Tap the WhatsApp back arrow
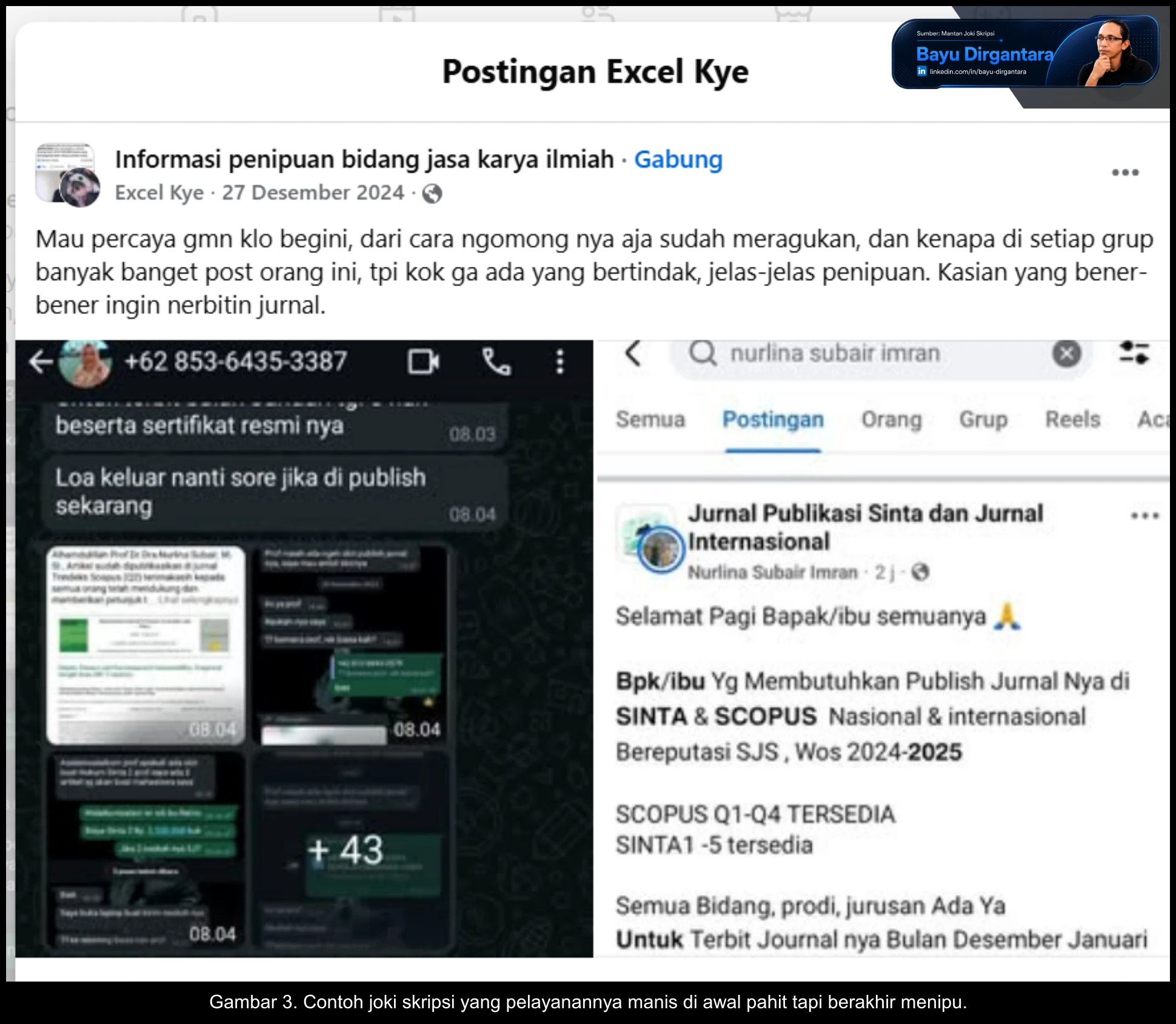 41,362
